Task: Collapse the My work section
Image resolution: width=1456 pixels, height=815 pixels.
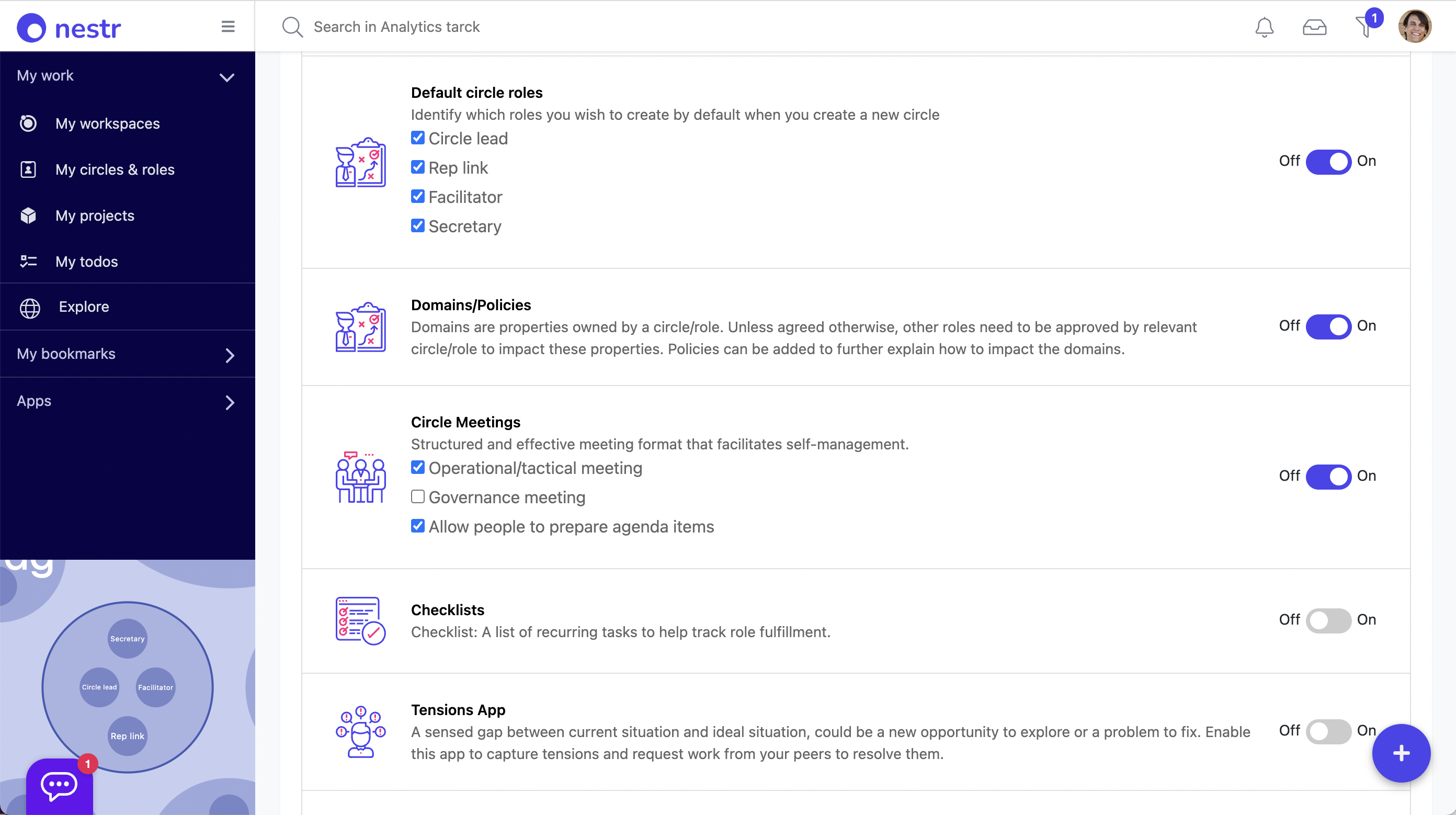Action: click(226, 77)
